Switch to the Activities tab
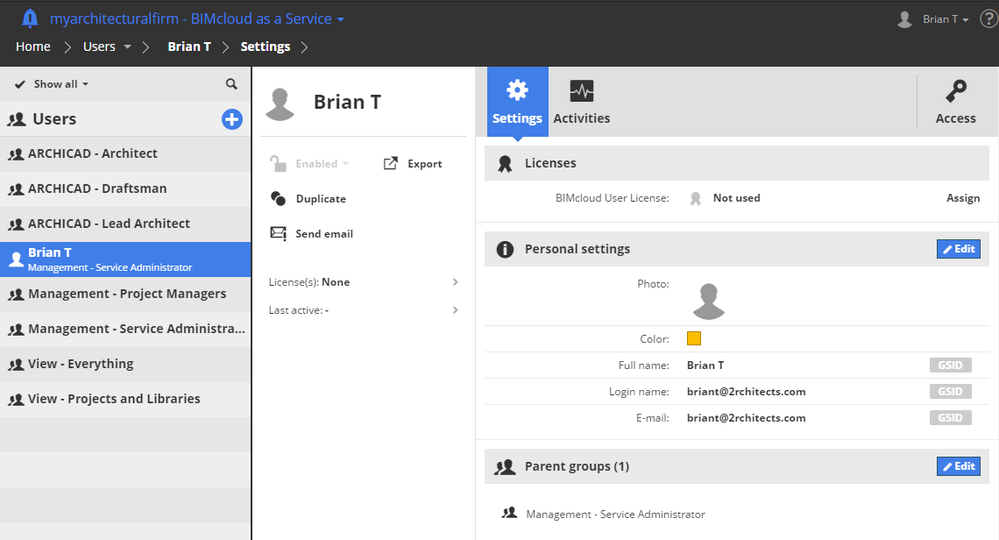The width and height of the screenshot is (999, 540). point(582,102)
